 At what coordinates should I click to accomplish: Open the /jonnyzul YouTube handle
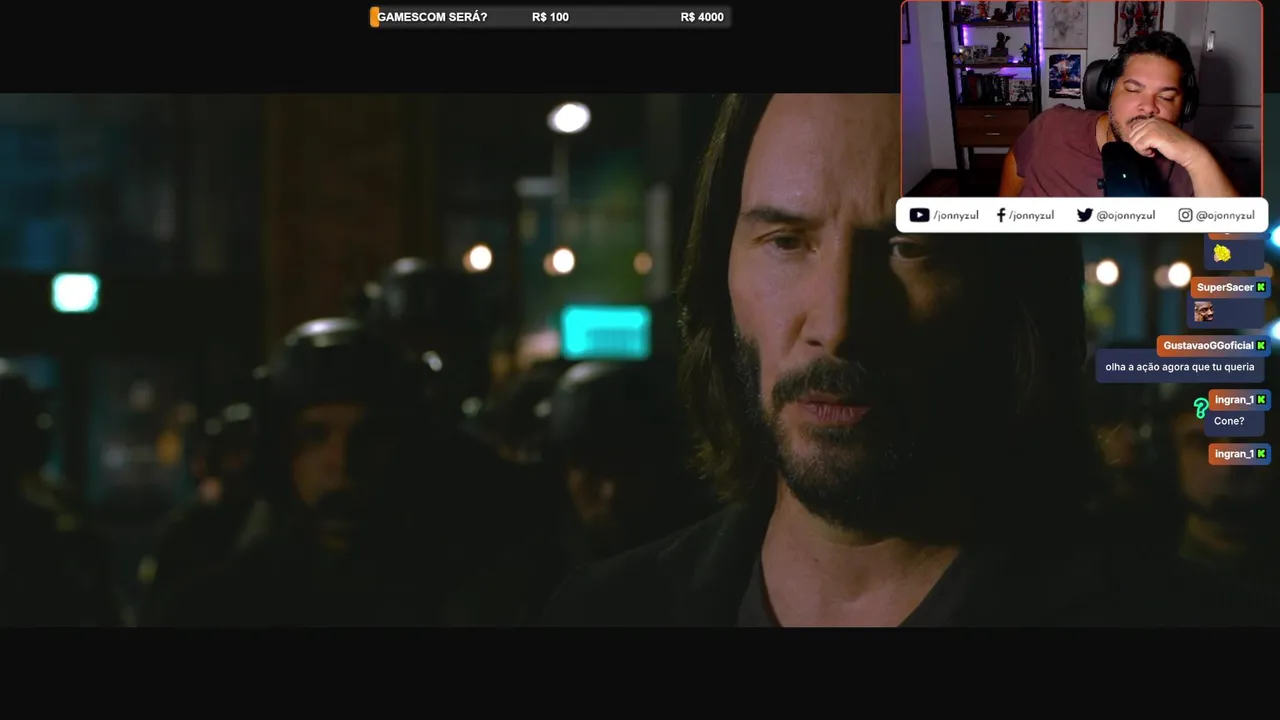coord(956,215)
